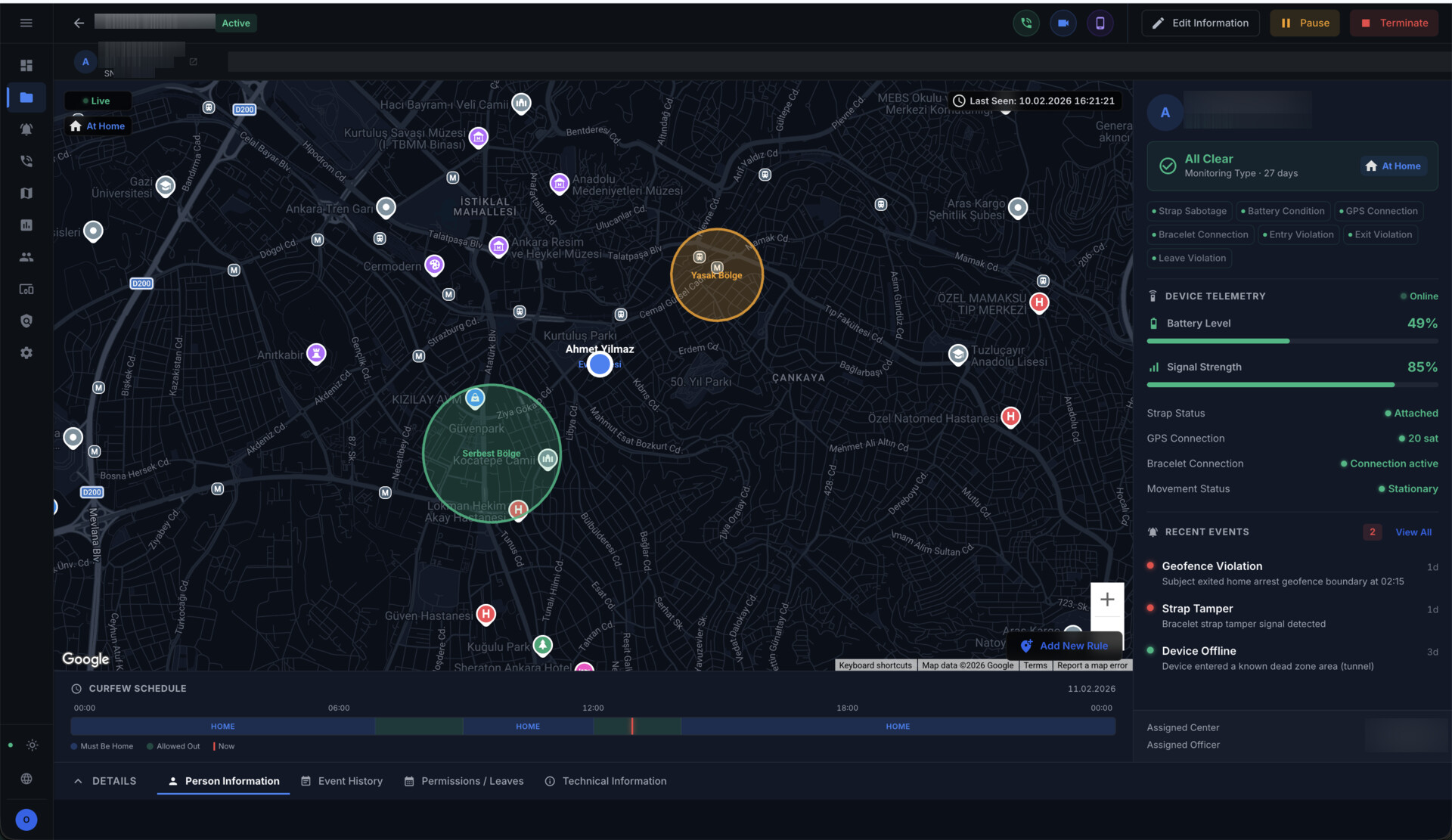Toggle the Strap Sabotage status chip

click(x=1189, y=211)
